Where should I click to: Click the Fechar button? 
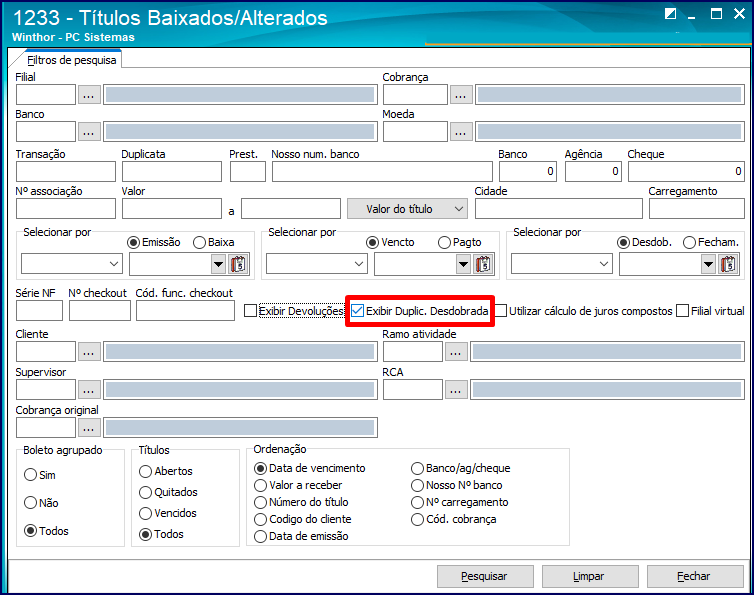[x=695, y=576]
